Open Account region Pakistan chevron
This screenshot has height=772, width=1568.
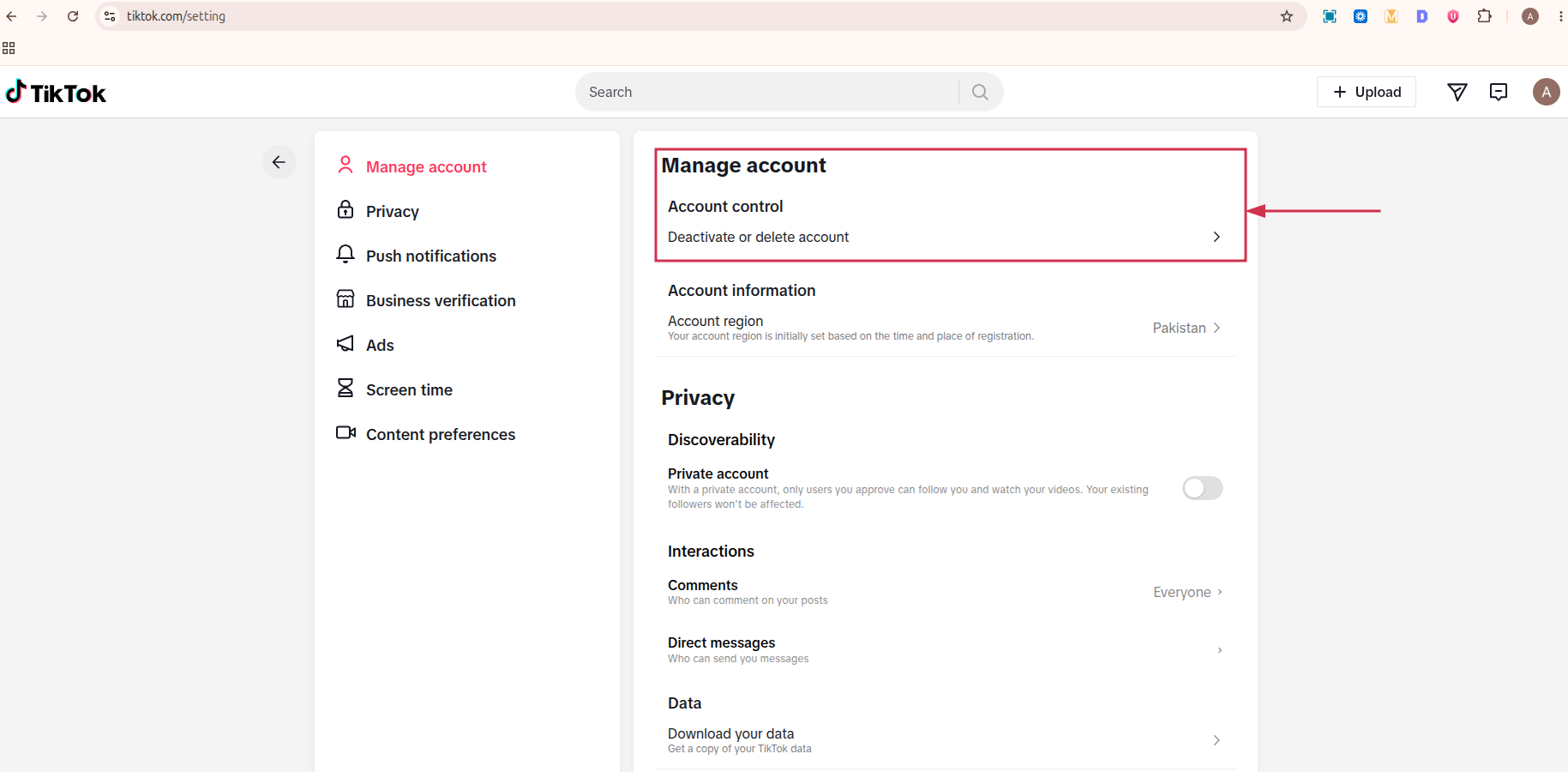point(1217,328)
